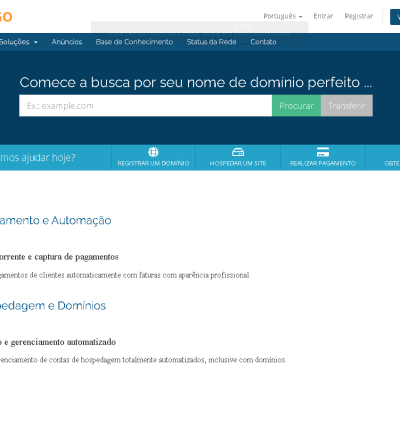Click the 'inclusive com domínios' paragraph text
The image size is (400, 424).
coord(247,360)
